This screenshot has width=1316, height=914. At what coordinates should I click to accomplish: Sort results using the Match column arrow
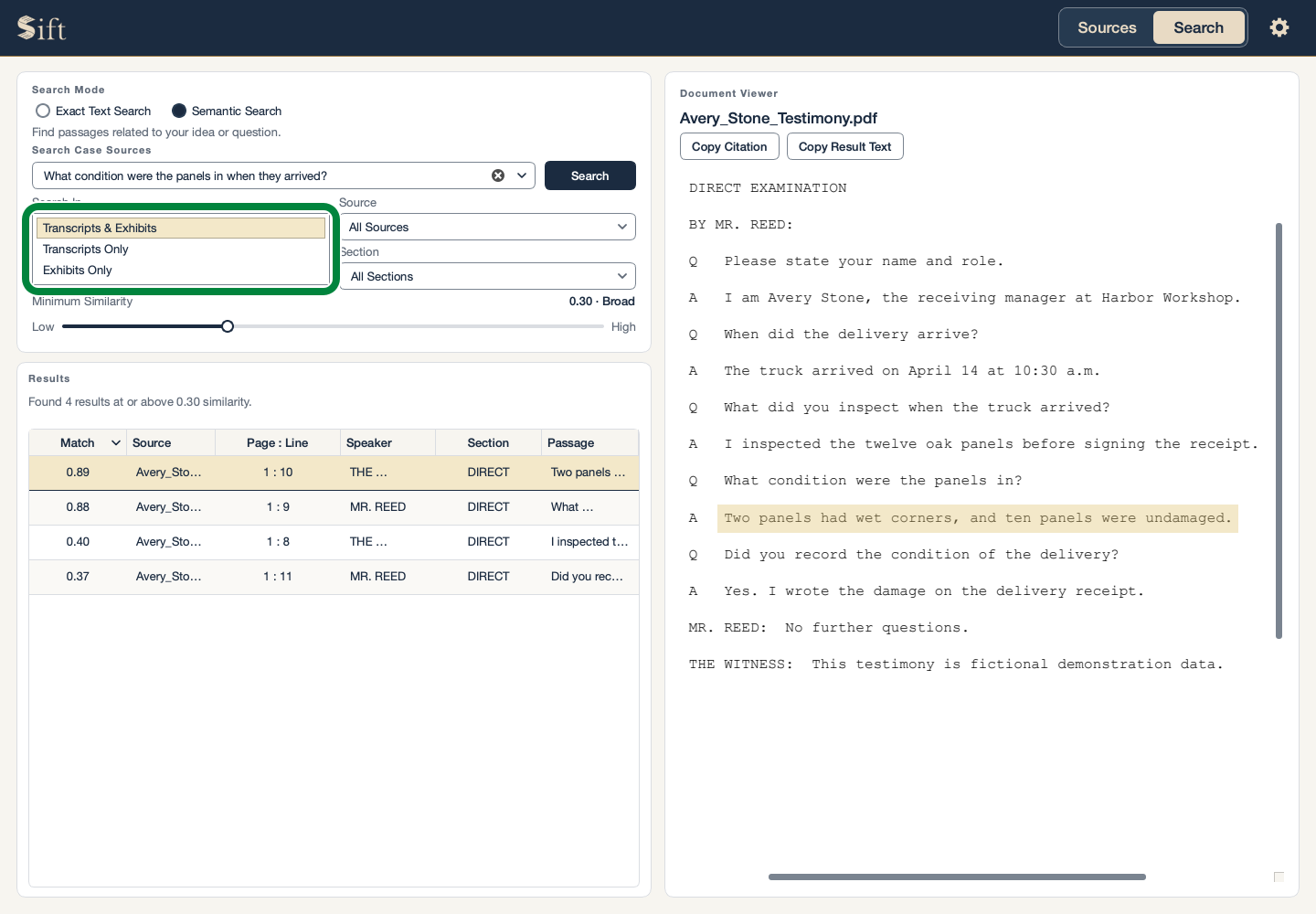[116, 443]
